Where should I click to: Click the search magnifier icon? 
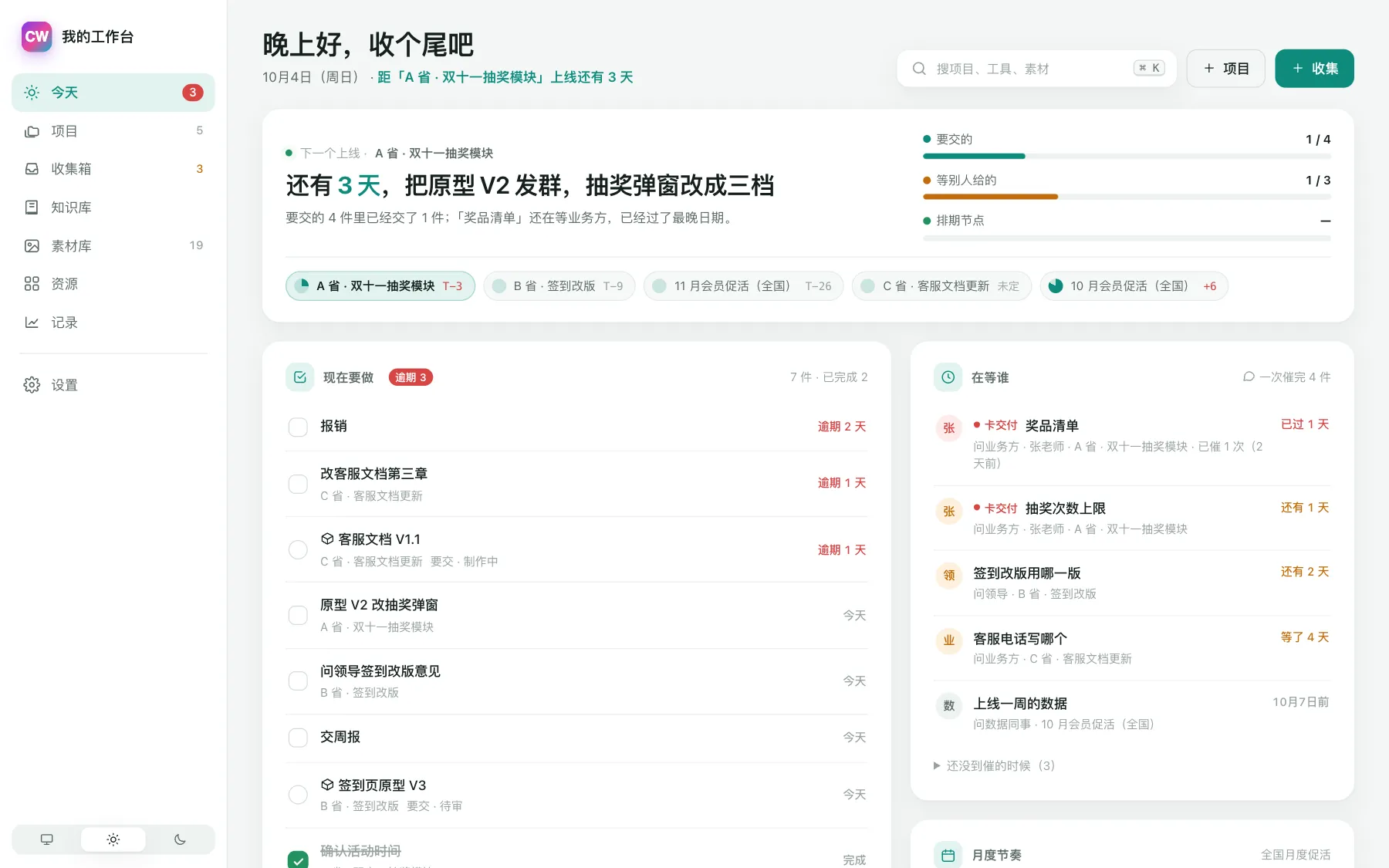point(919,69)
